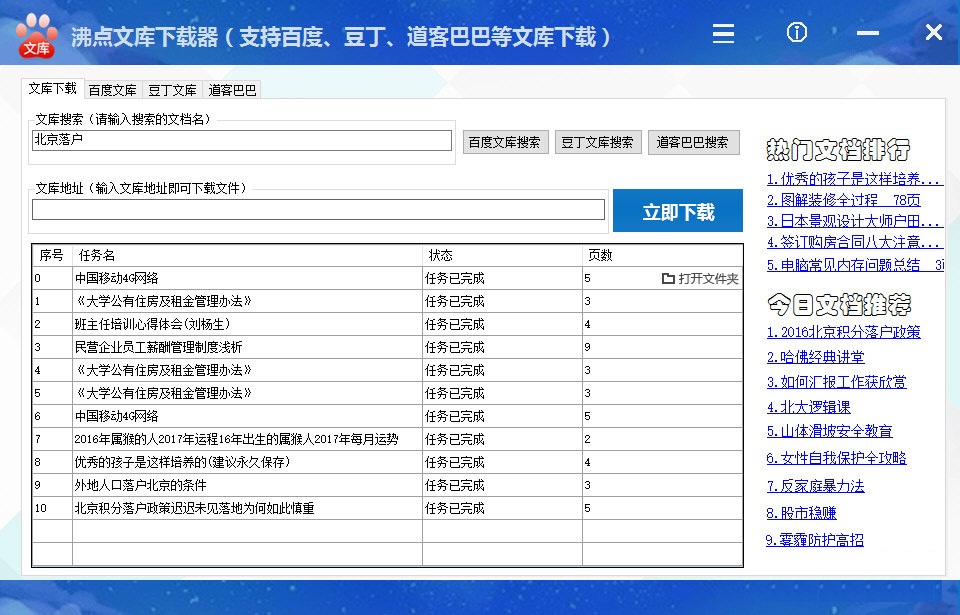This screenshot has width=960, height=615.
Task: Click the 百度文库搜索 button
Action: (x=506, y=141)
